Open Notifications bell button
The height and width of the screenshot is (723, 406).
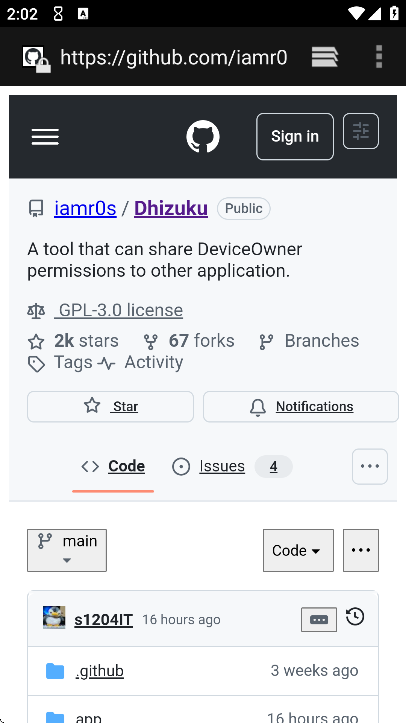coord(300,406)
